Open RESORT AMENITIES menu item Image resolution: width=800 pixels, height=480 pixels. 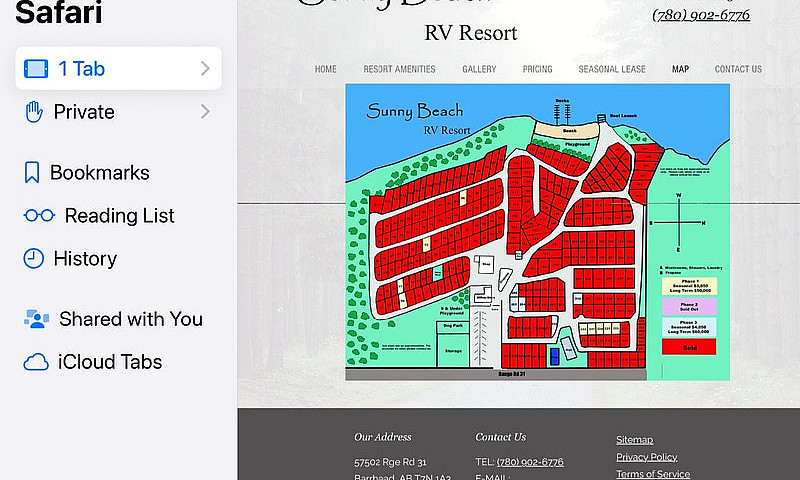click(x=399, y=69)
